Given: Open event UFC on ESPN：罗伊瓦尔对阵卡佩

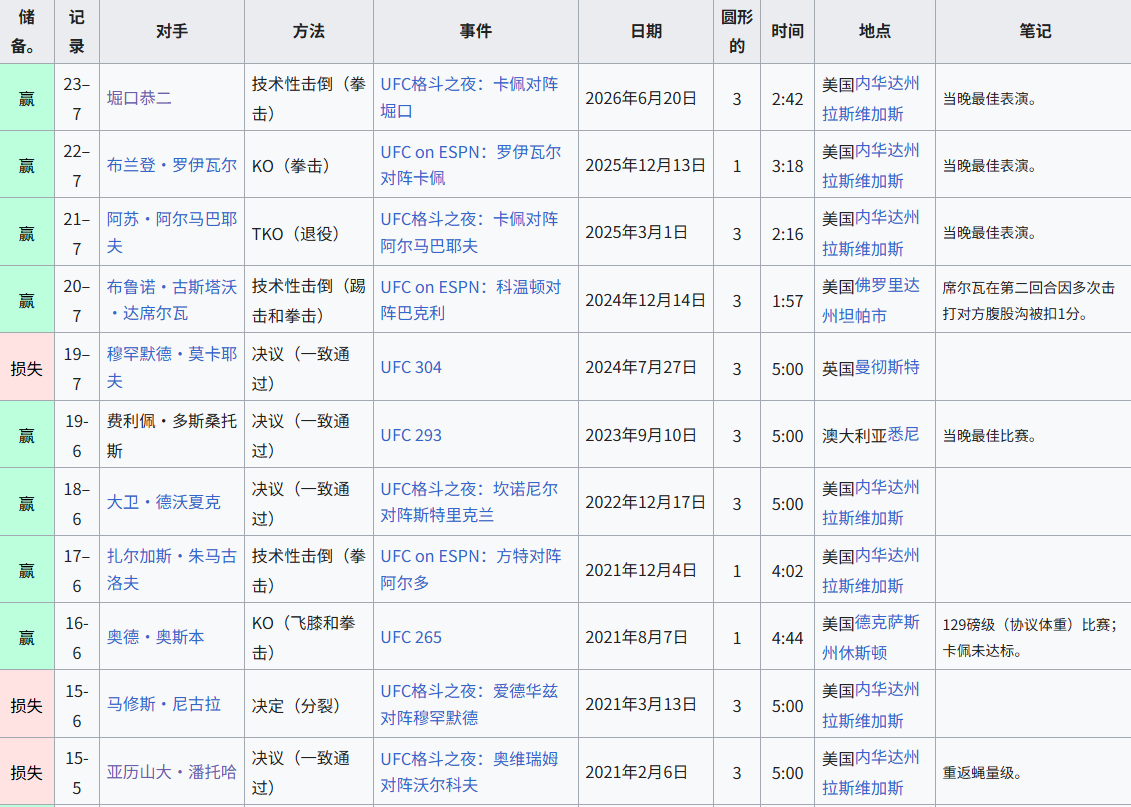Looking at the screenshot, I should coord(471,165).
